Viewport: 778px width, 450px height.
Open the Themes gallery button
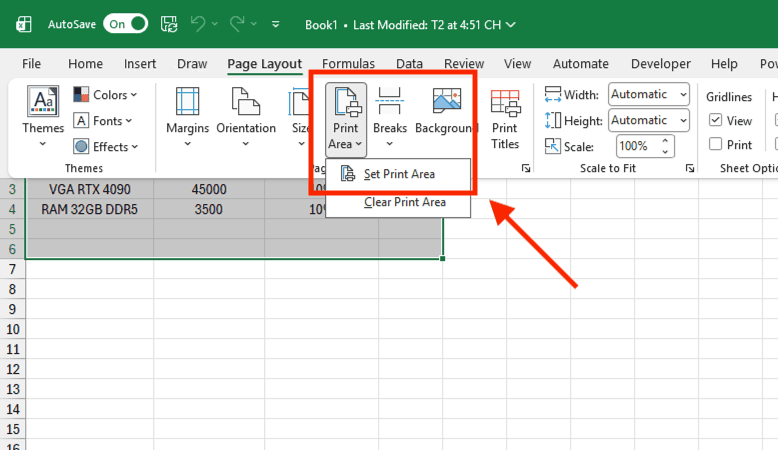43,117
